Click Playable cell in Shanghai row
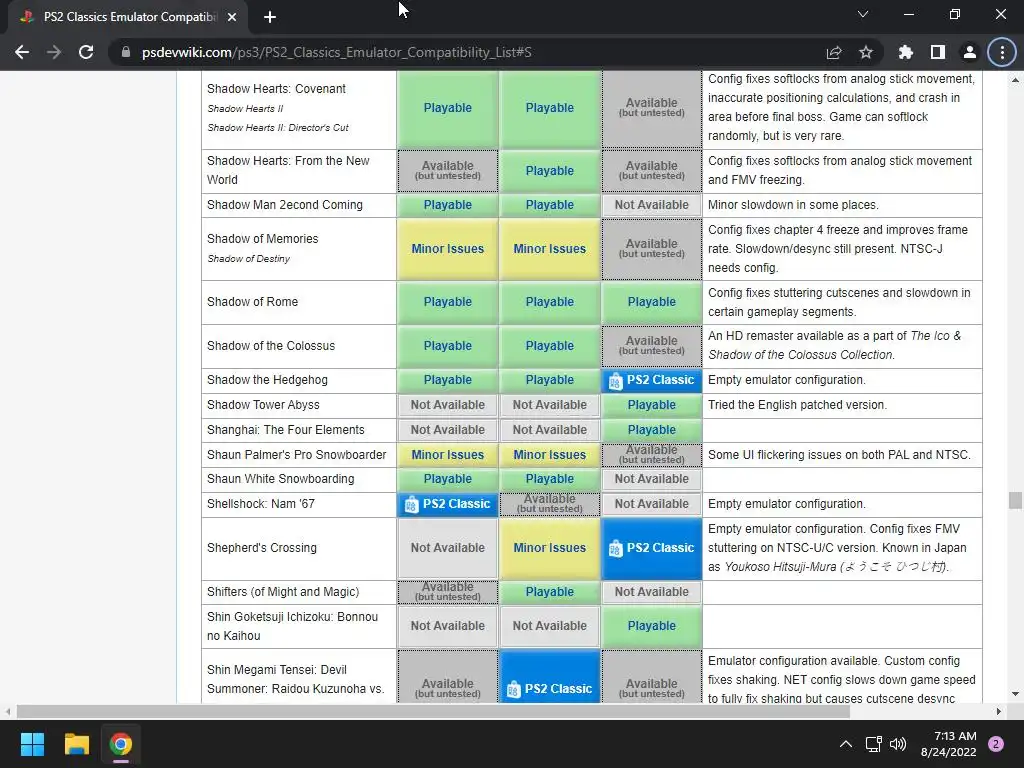1024x768 pixels. pos(652,430)
